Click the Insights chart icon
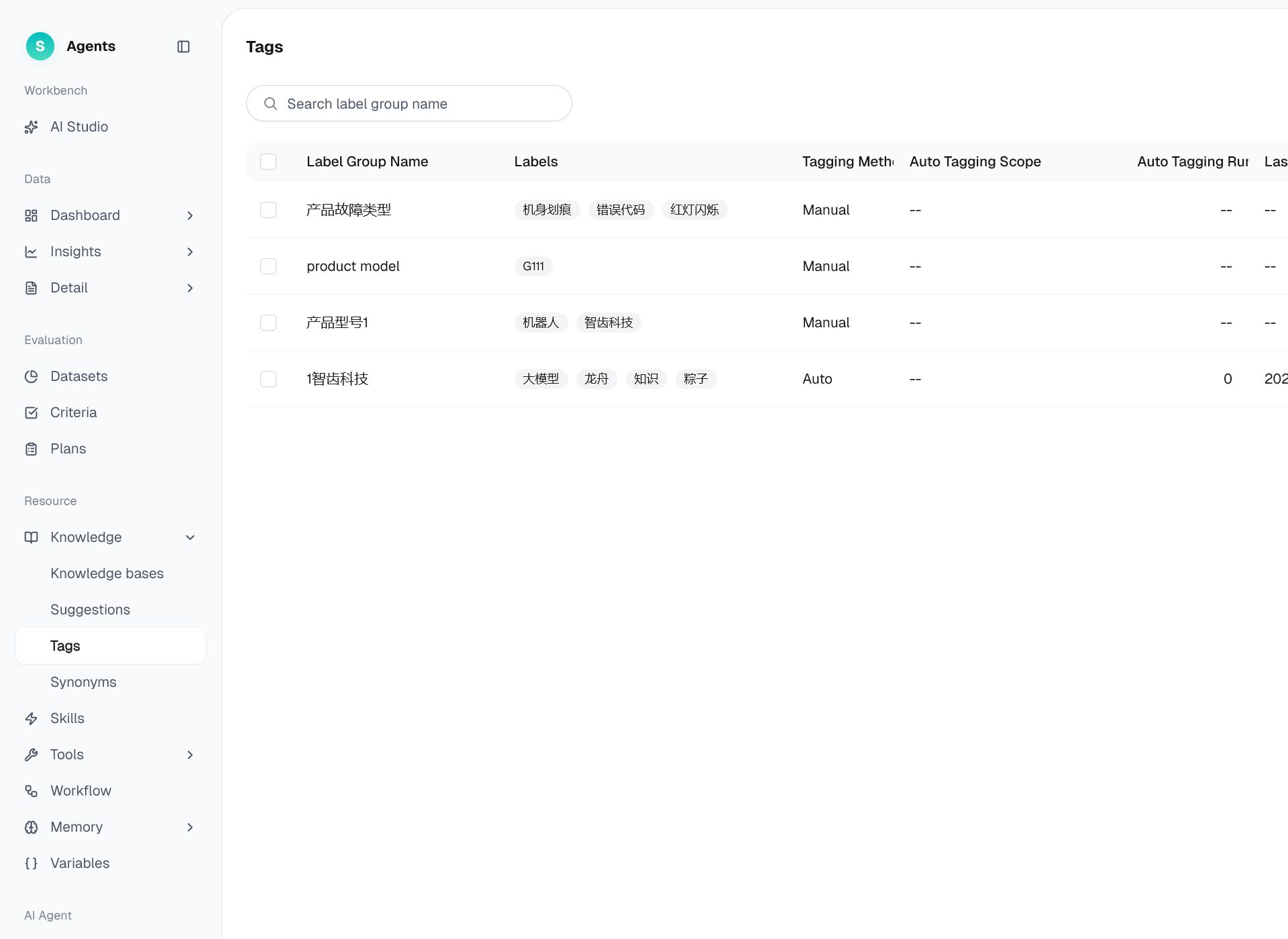Image resolution: width=1288 pixels, height=939 pixels. tap(31, 252)
